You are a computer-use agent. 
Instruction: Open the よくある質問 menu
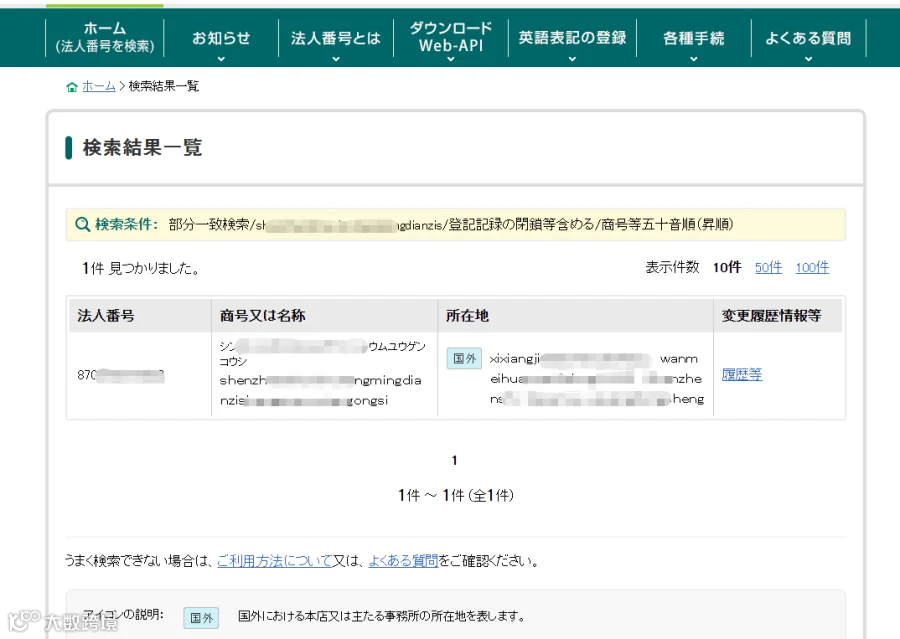(x=808, y=38)
